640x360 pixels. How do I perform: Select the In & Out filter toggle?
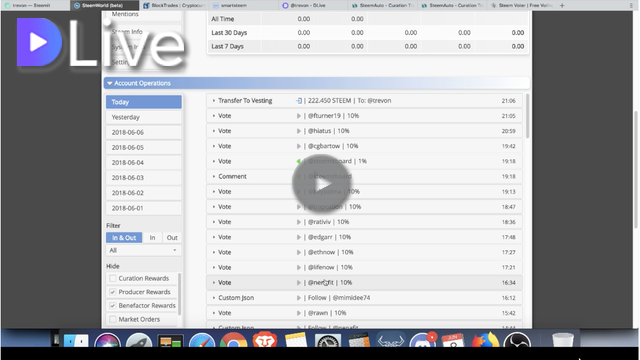coord(124,238)
